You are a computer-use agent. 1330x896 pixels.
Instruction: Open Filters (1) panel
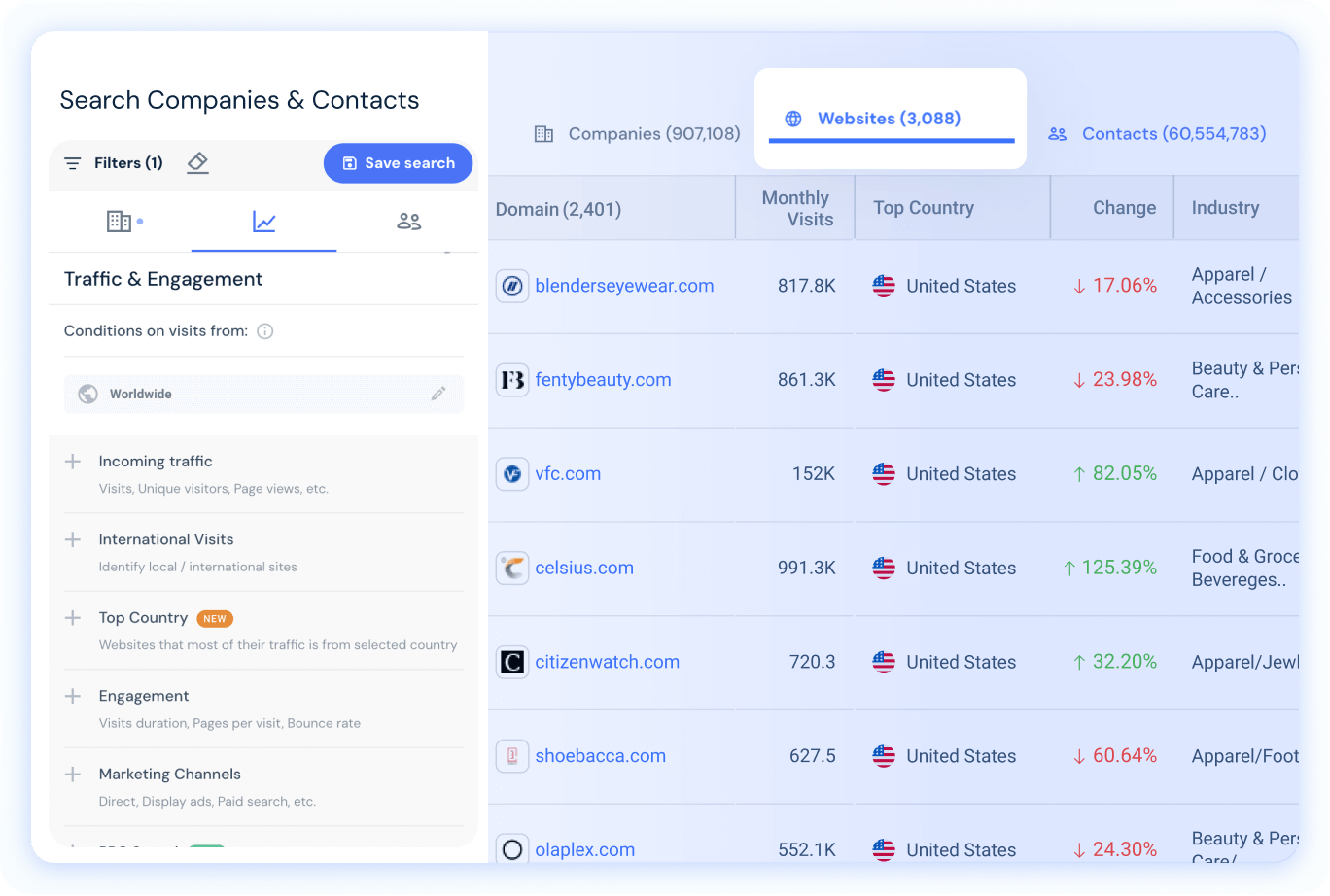(x=112, y=162)
